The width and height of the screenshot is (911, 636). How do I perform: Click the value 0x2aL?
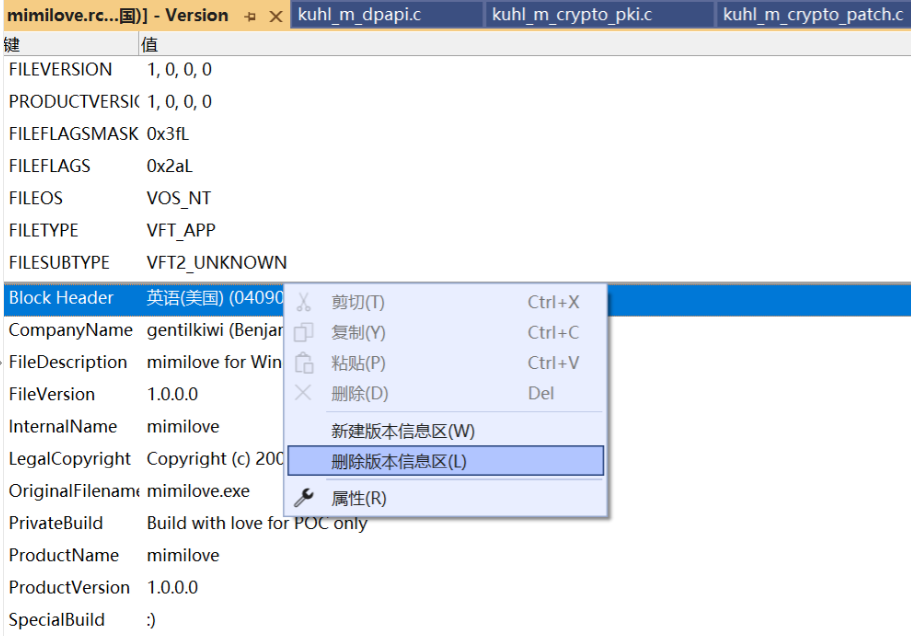[169, 166]
